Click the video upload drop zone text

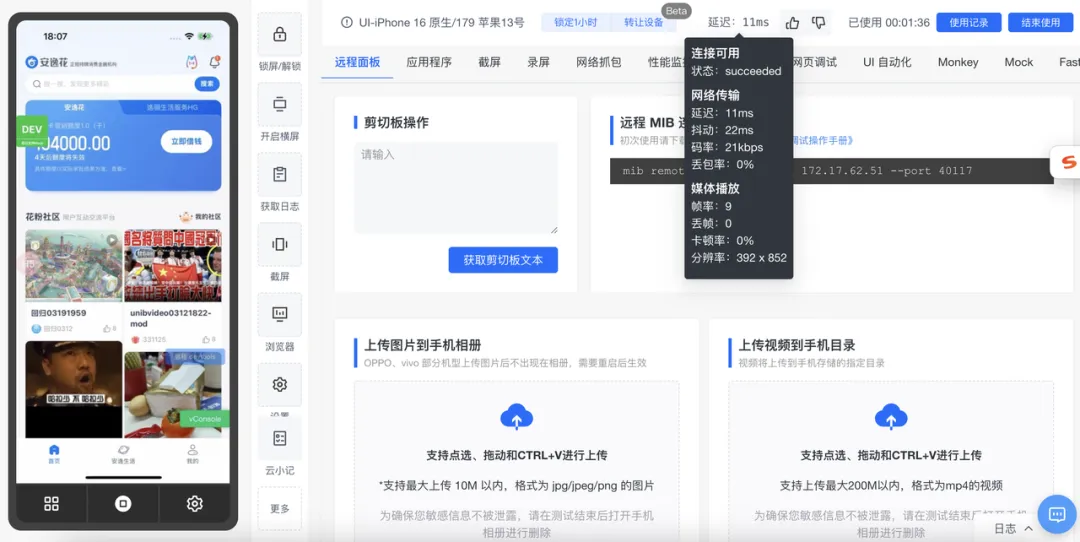pyautogui.click(x=891, y=455)
